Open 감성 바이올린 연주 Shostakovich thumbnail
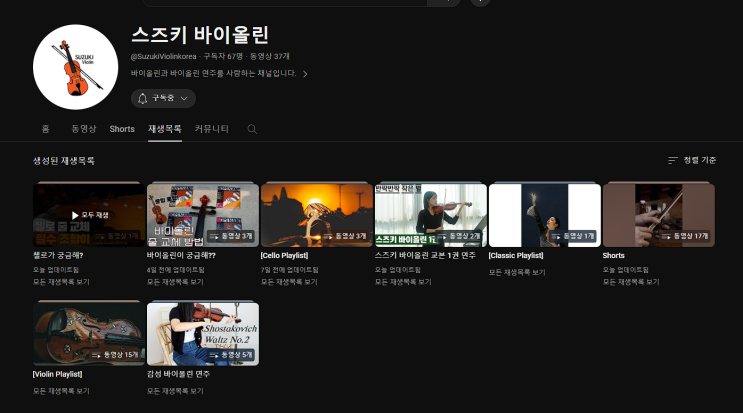Viewport: 743px width, 413px height. pyautogui.click(x=203, y=334)
